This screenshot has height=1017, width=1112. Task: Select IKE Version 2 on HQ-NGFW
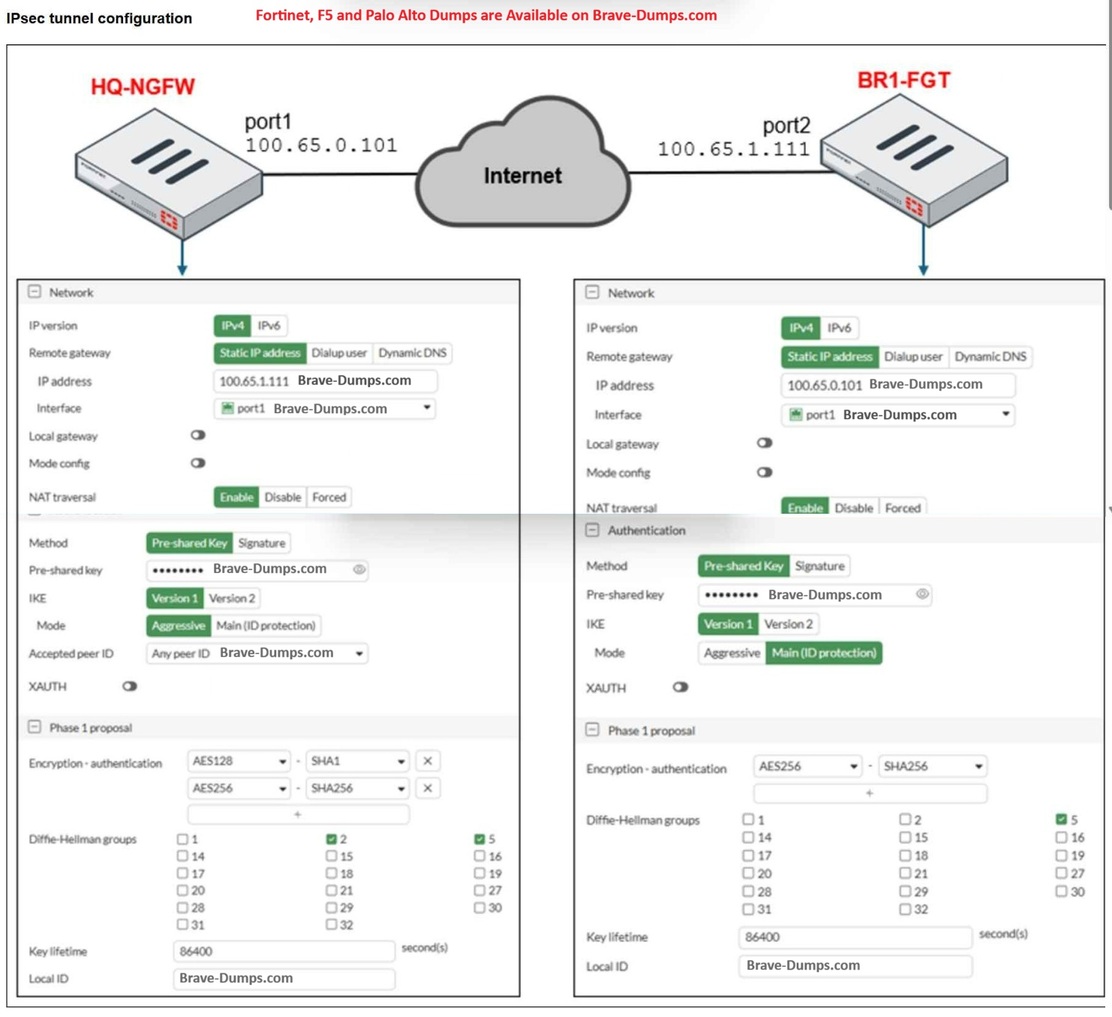click(231, 598)
